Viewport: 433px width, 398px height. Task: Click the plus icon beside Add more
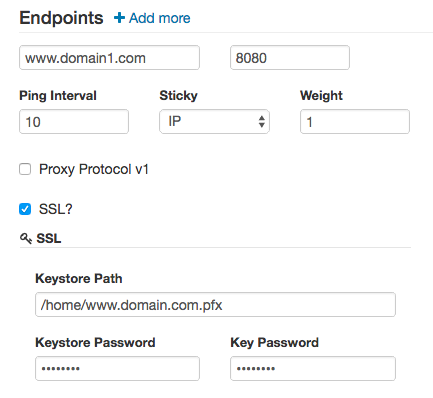click(119, 18)
